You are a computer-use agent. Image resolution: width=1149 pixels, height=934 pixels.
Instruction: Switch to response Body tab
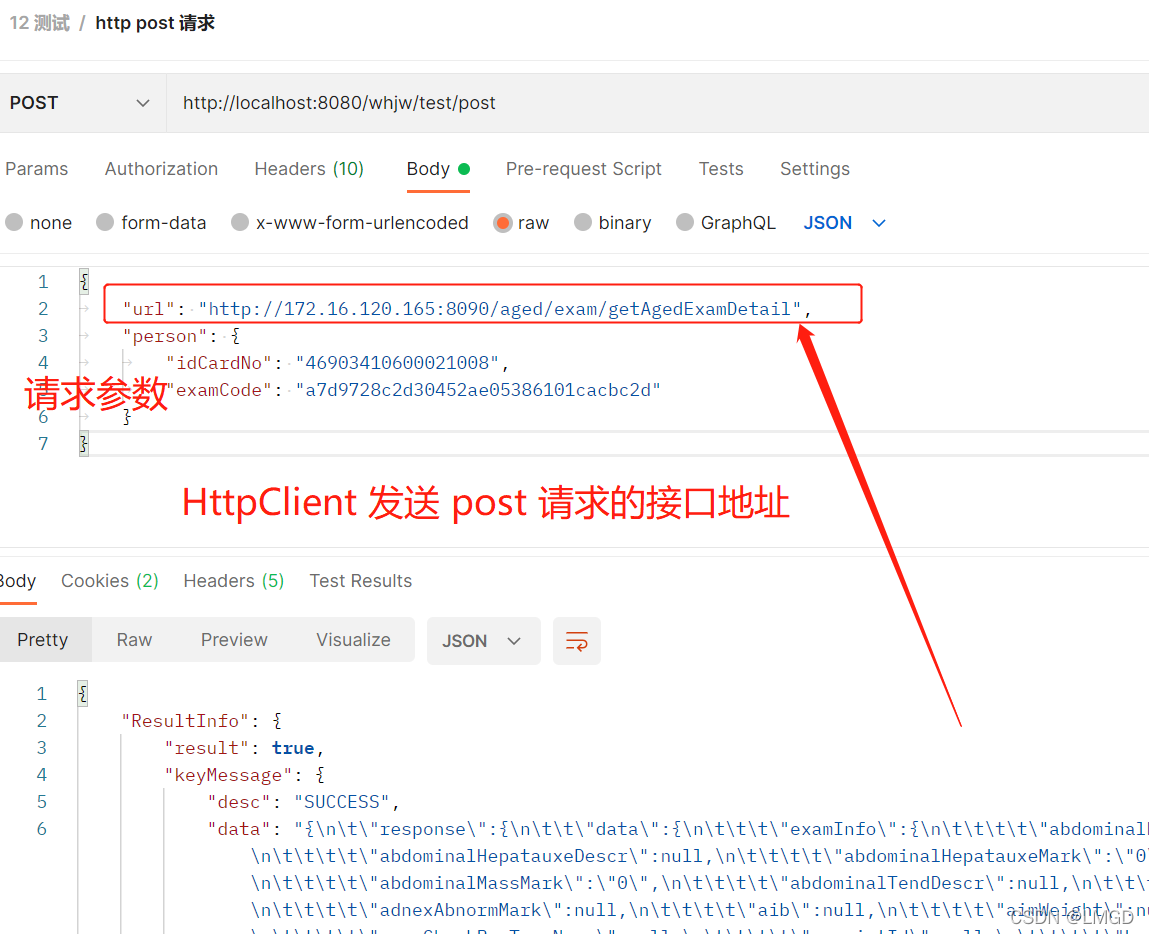pyautogui.click(x=18, y=581)
